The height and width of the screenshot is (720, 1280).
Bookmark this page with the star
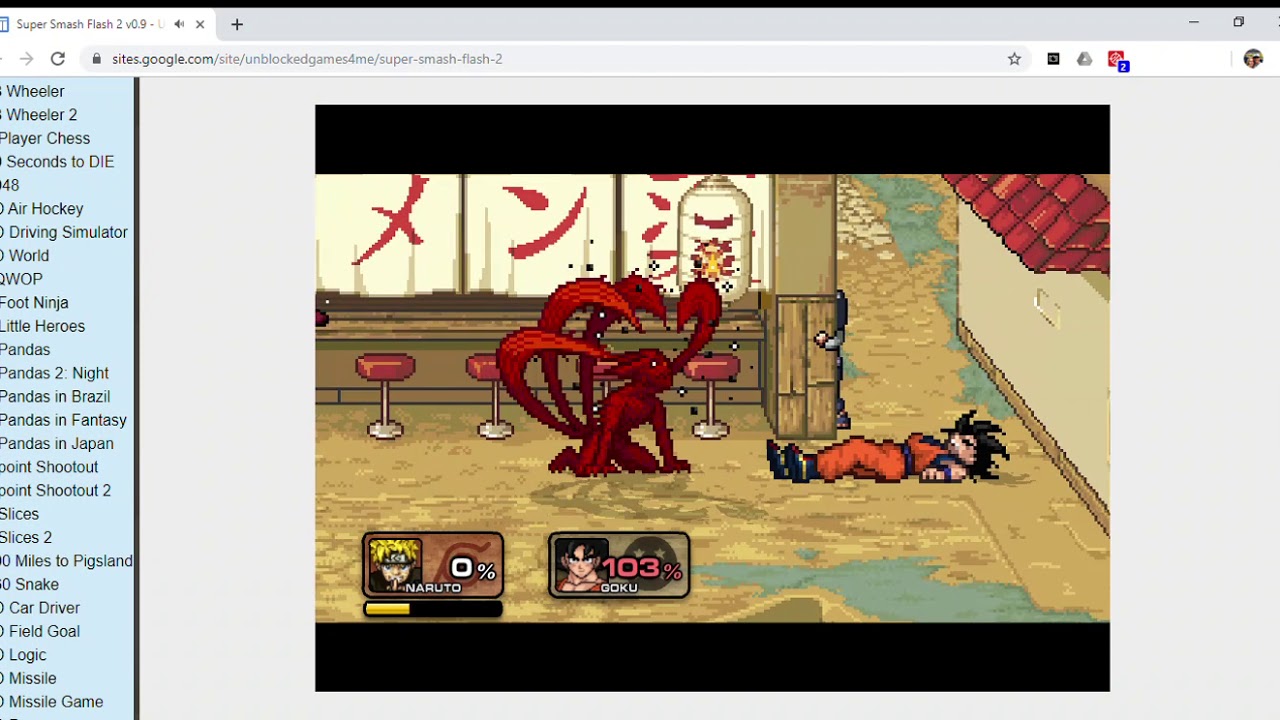(x=1014, y=59)
